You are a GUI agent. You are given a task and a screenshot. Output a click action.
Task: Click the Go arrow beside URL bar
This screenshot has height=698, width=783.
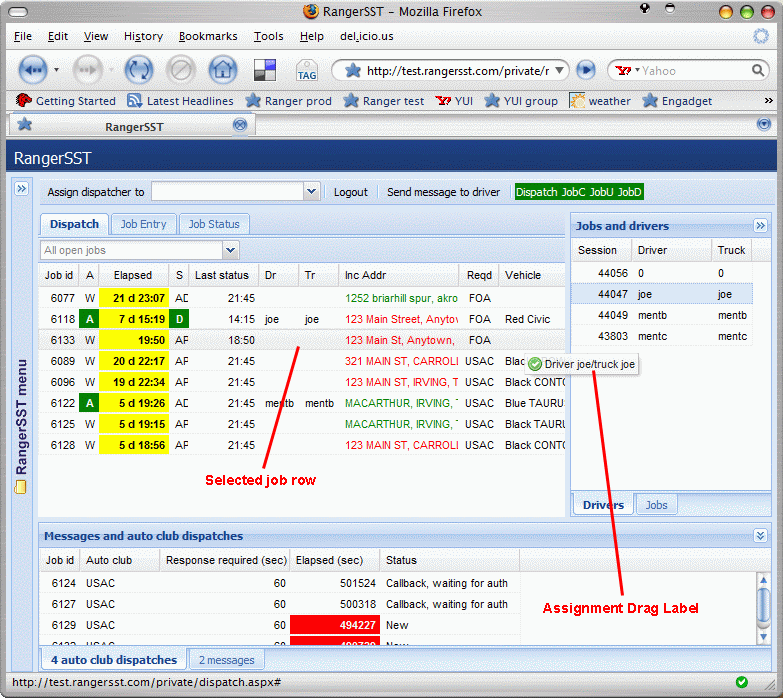(x=586, y=71)
